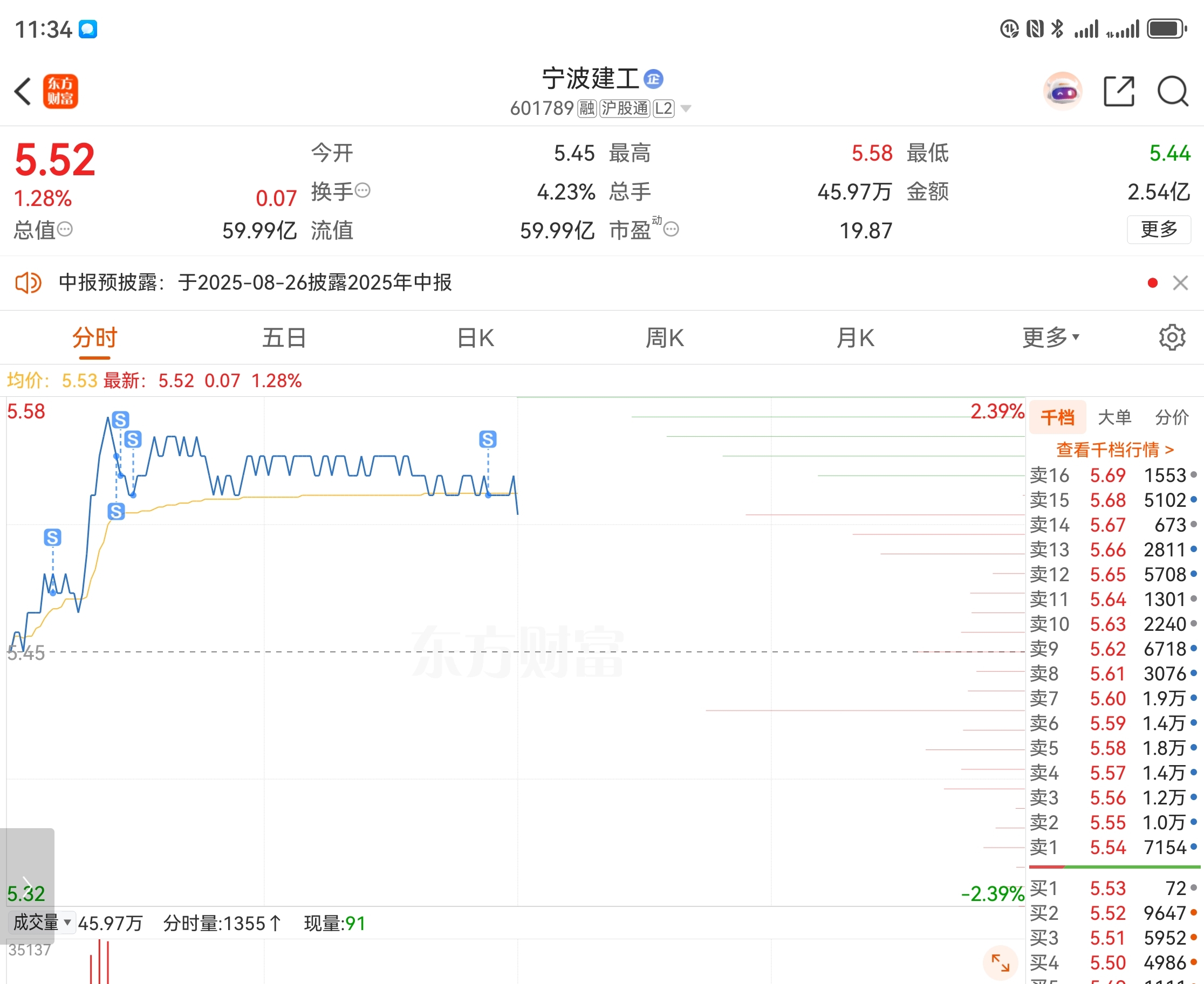Tap the share icon
Image resolution: width=1204 pixels, height=984 pixels.
[x=1119, y=91]
